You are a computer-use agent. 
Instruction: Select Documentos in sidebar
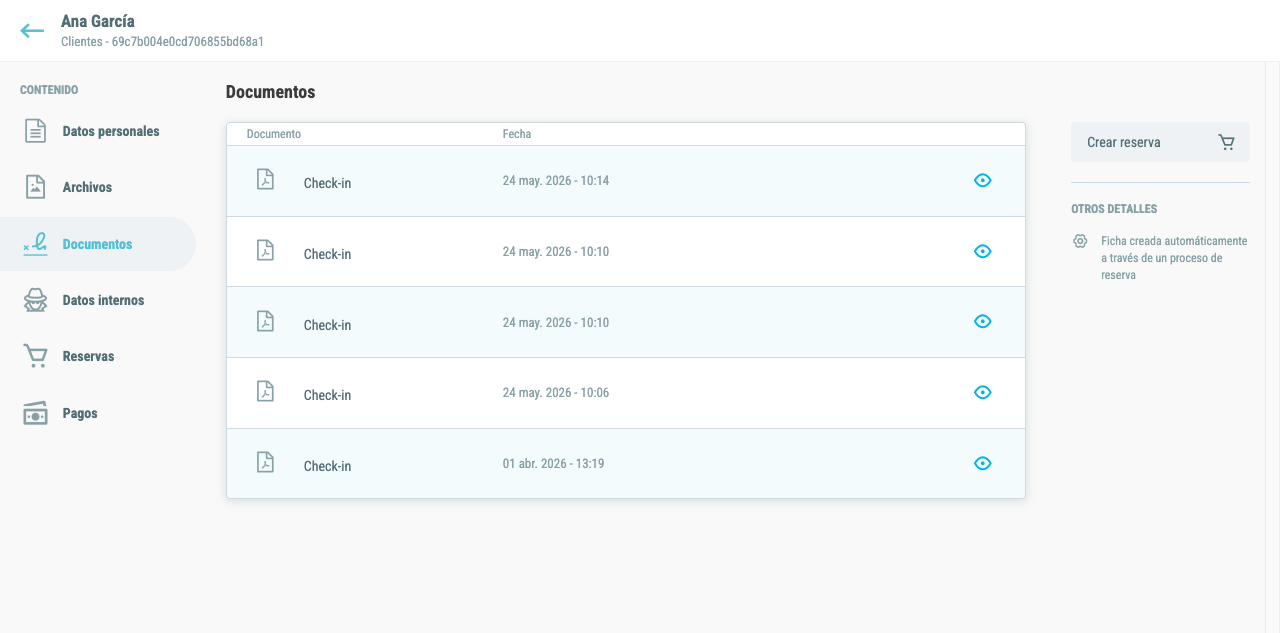pos(98,244)
